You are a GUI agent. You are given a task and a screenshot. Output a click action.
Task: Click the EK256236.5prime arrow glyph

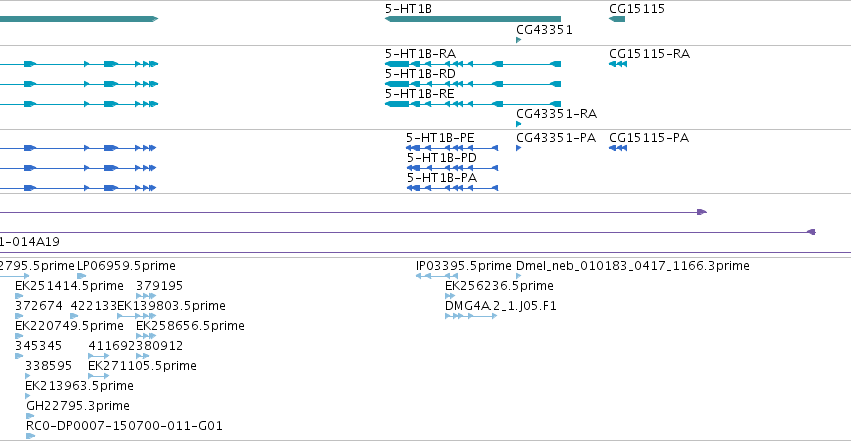pyautogui.click(x=450, y=296)
